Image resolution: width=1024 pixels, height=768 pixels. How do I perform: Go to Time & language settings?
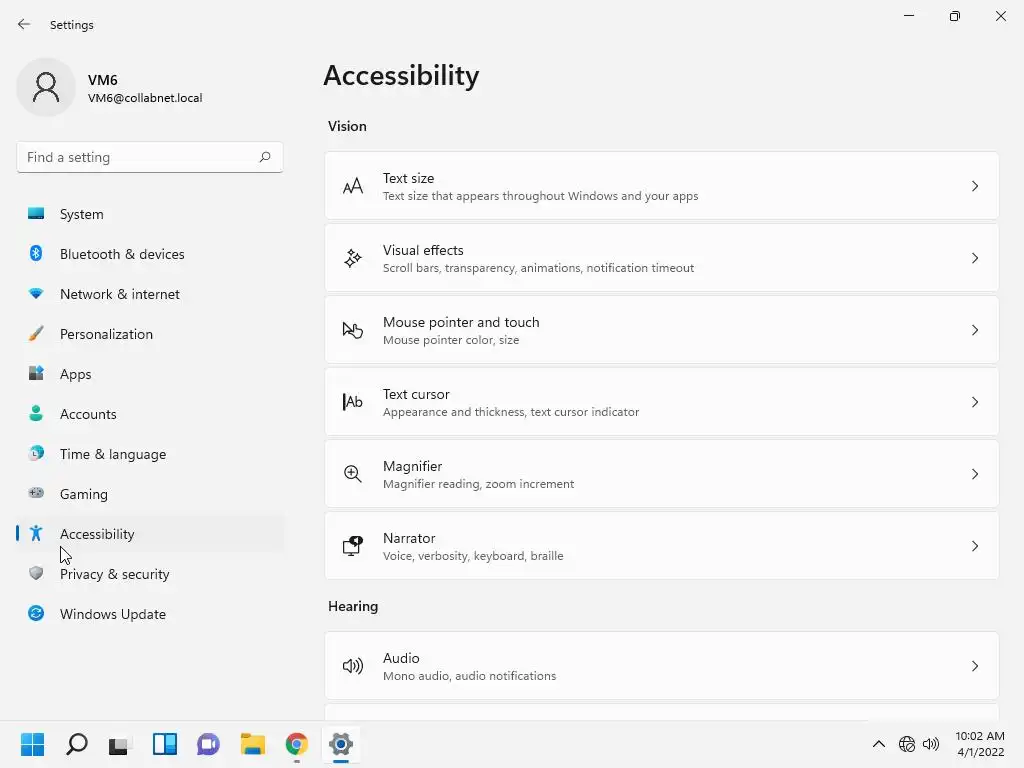(112, 454)
